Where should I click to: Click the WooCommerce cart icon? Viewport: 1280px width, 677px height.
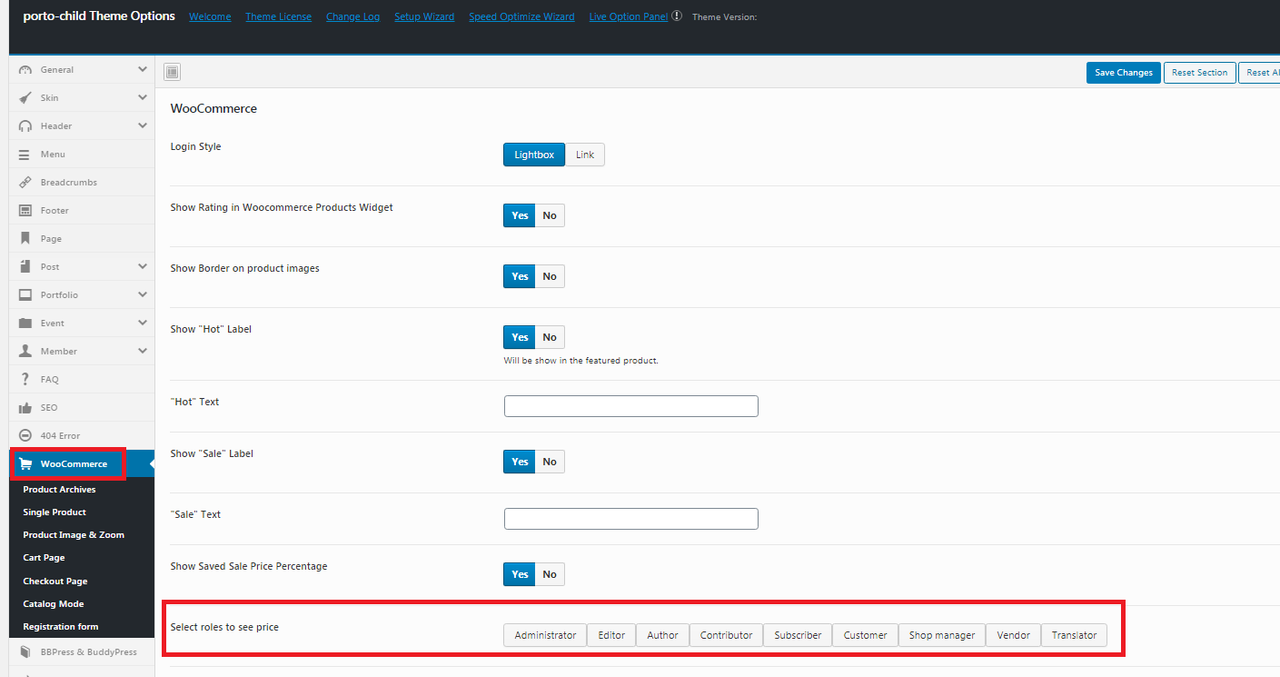[x=25, y=463]
